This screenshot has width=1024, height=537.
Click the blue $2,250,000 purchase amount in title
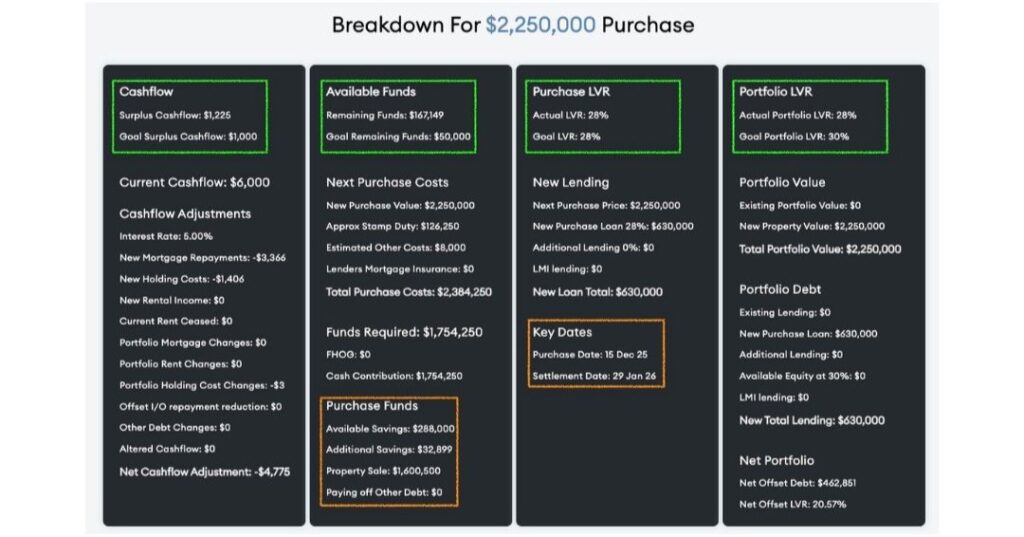(540, 25)
